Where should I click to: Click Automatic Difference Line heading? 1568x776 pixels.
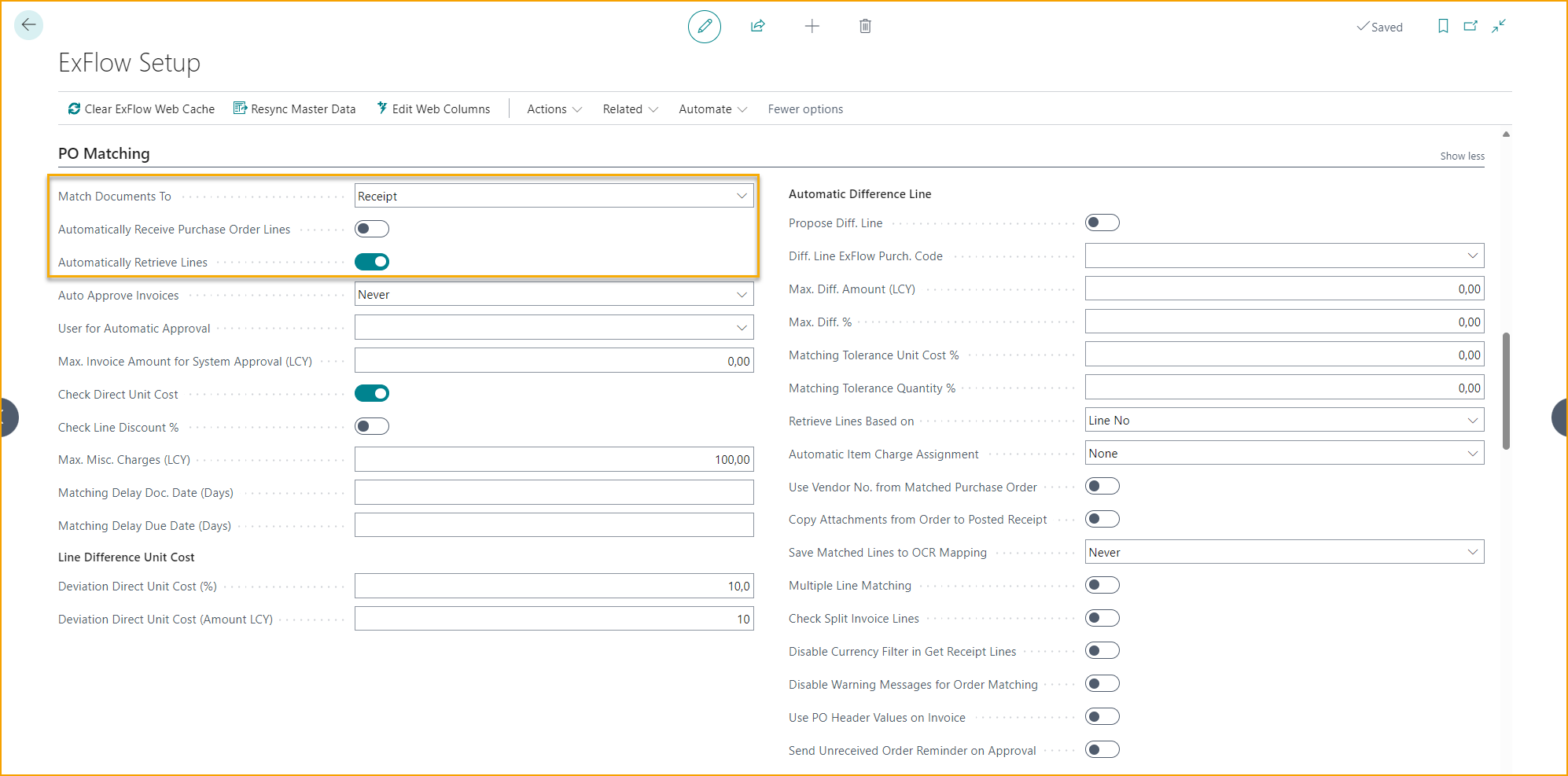click(859, 193)
